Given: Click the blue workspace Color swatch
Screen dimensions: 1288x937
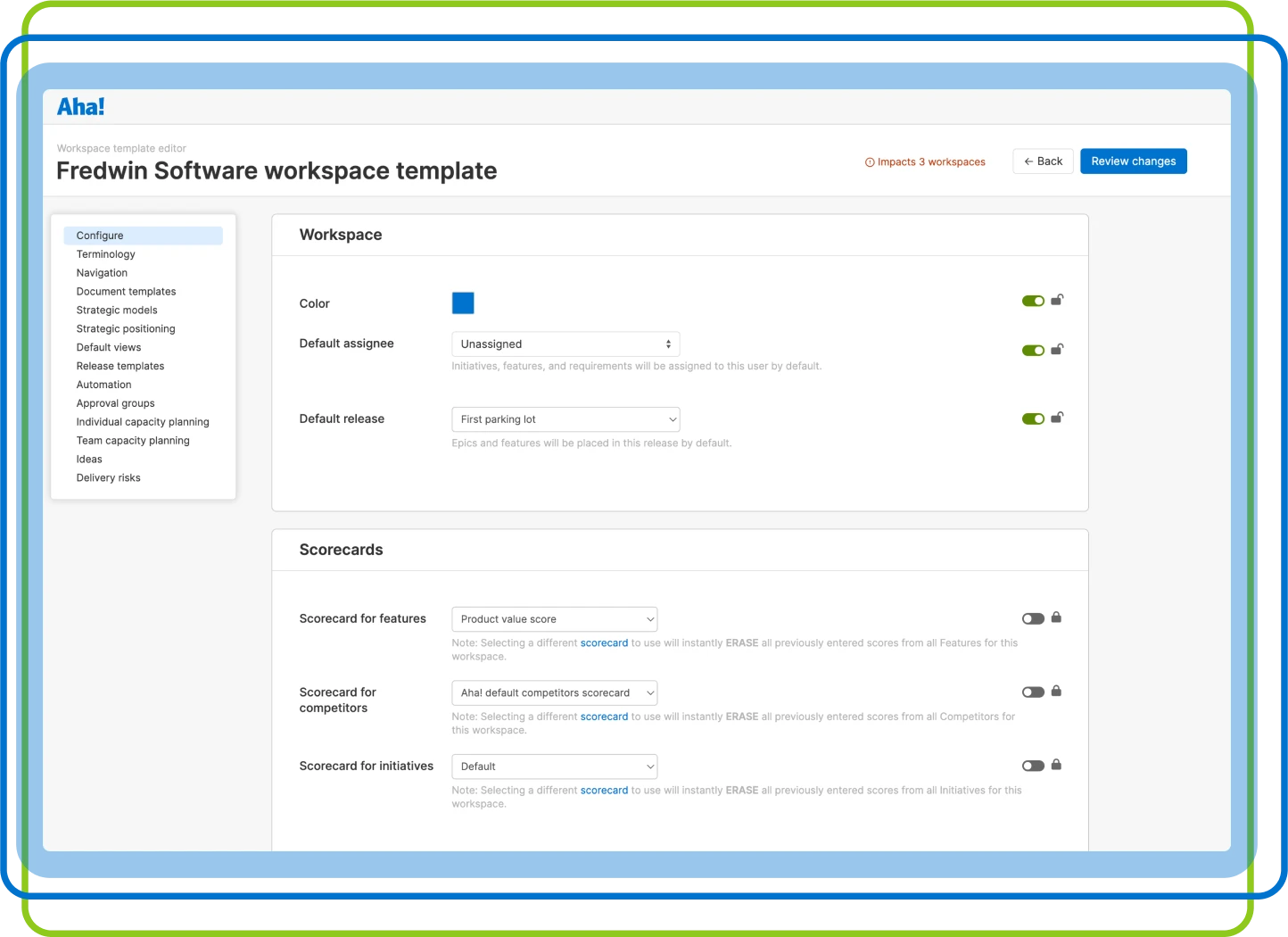Looking at the screenshot, I should coord(463,303).
